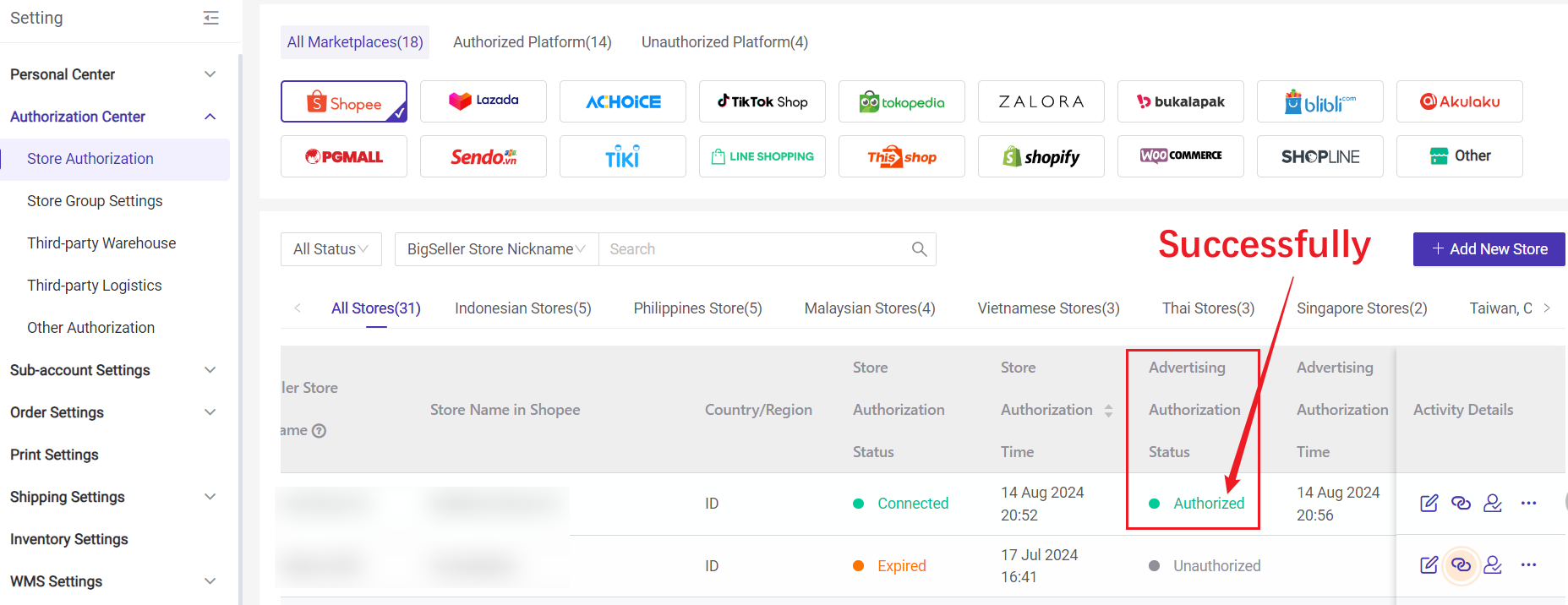This screenshot has width=1568, height=605.
Task: Pick the Thisshop marketplace tile
Action: [x=902, y=156]
